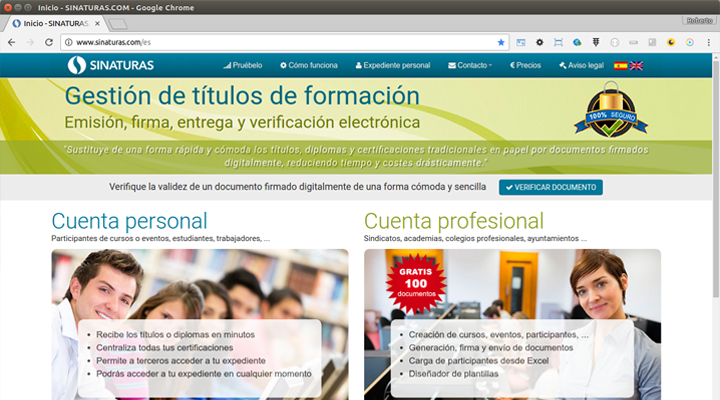Click the yellow moon extension icon

point(671,42)
